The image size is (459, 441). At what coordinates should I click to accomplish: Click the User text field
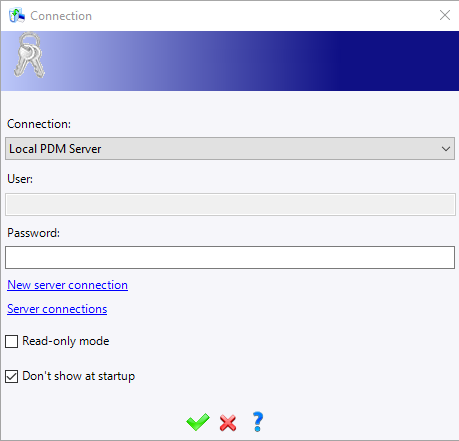click(x=230, y=204)
